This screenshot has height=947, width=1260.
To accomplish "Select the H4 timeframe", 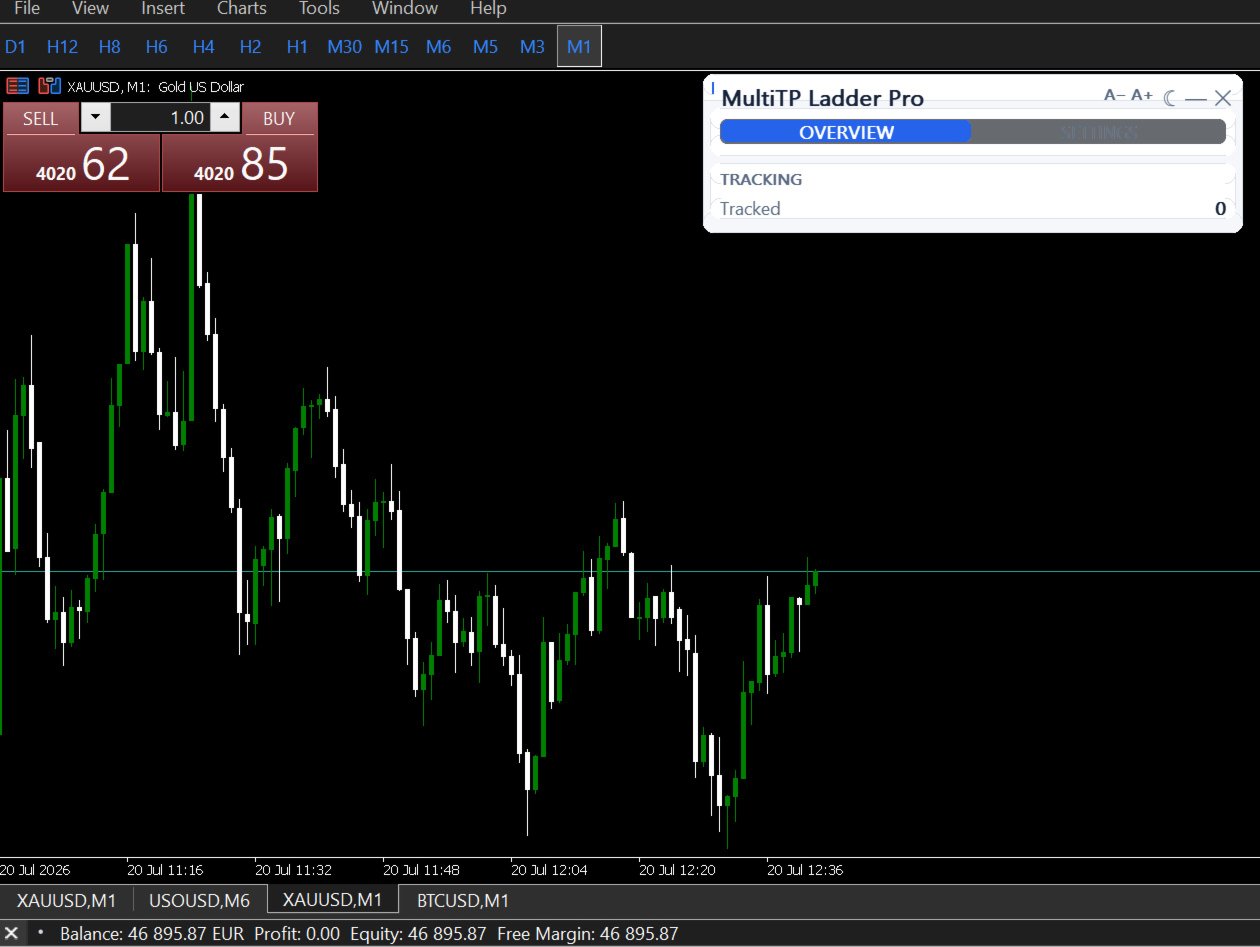I will (x=204, y=46).
